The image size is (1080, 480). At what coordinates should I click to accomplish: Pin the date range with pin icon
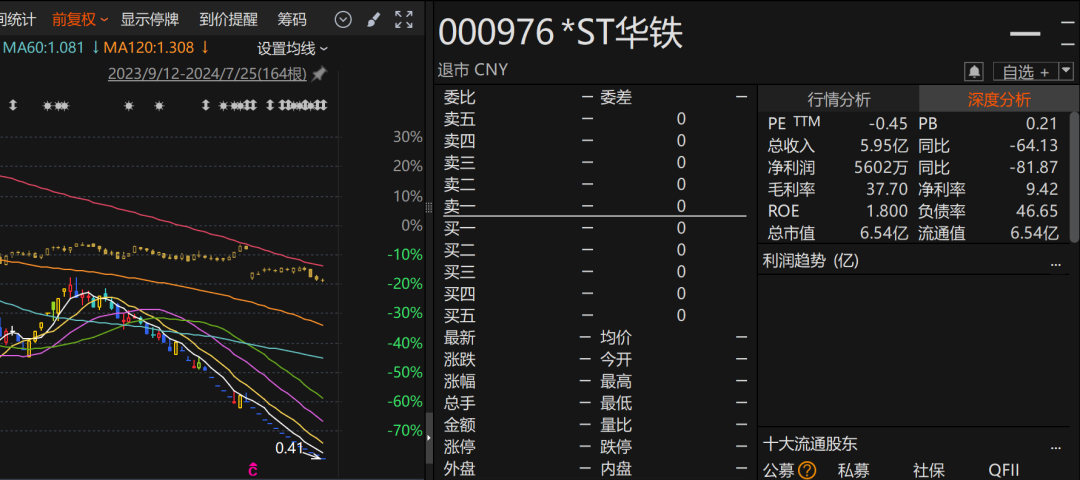tap(319, 74)
